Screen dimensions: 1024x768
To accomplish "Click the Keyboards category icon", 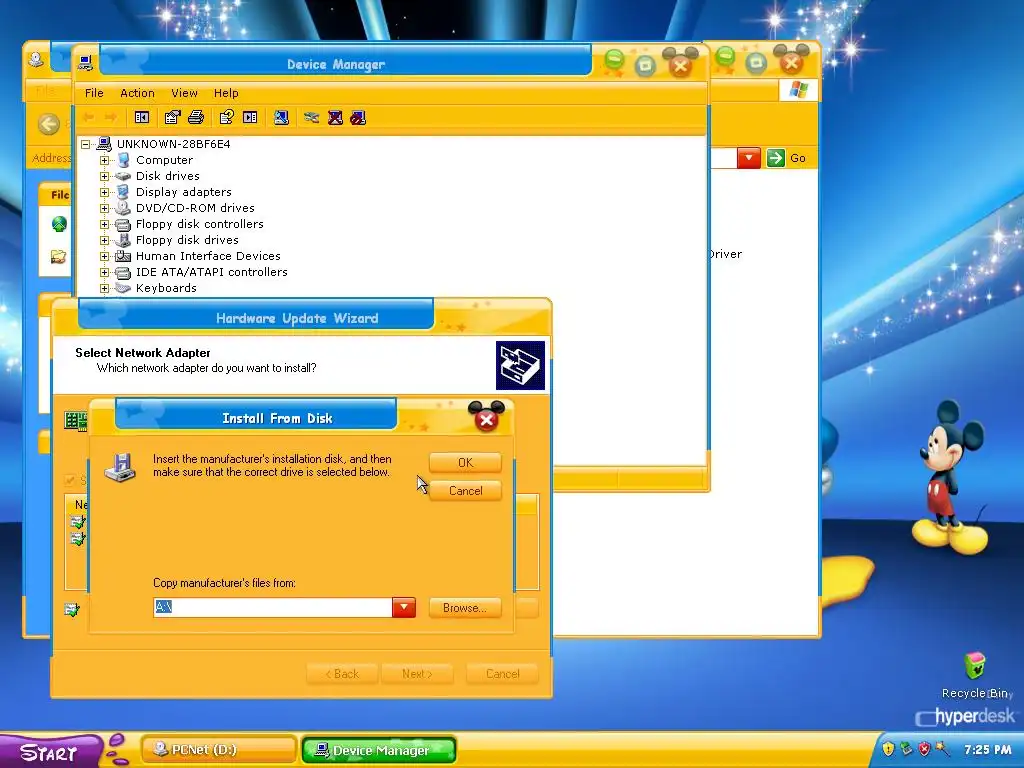I will point(123,288).
